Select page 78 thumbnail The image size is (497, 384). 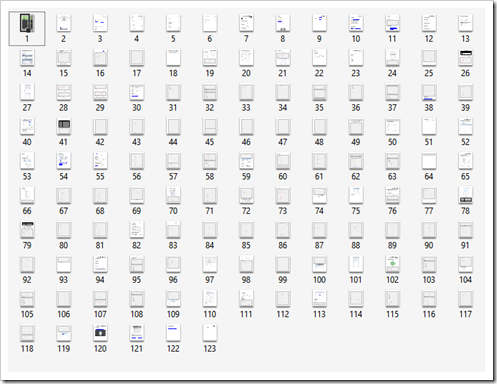(x=465, y=195)
